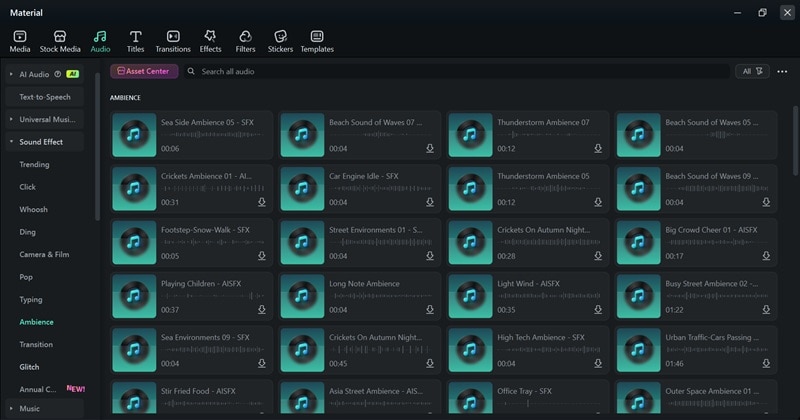Switch to Stock Media tab
800x420 pixels.
(x=60, y=41)
